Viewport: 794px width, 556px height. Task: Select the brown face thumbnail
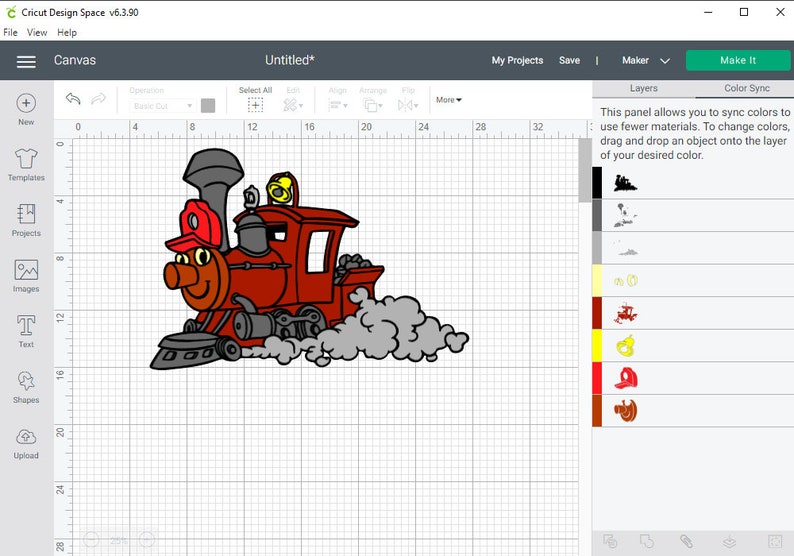[625, 411]
